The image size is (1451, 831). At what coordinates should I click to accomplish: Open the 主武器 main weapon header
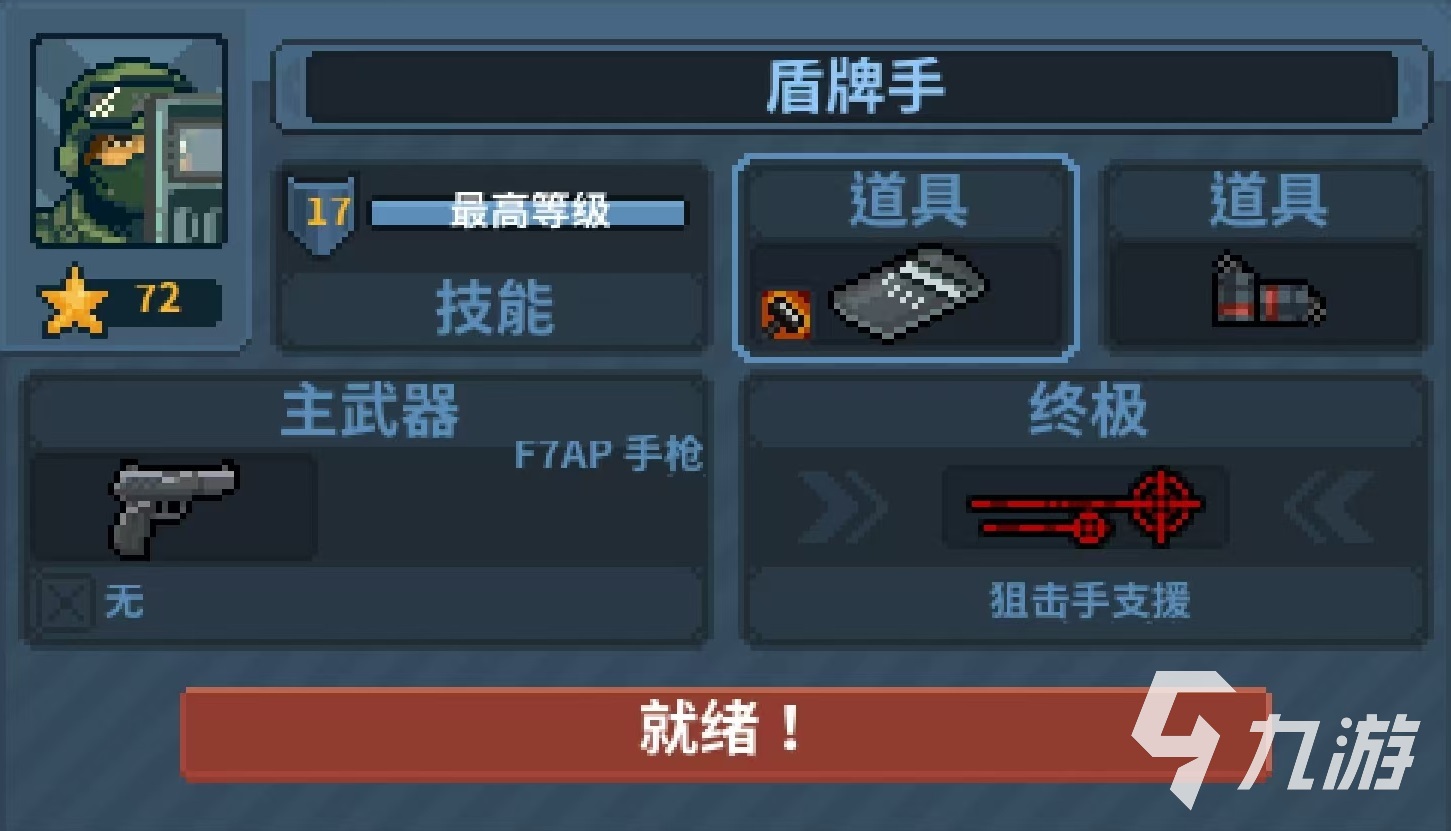click(x=369, y=411)
